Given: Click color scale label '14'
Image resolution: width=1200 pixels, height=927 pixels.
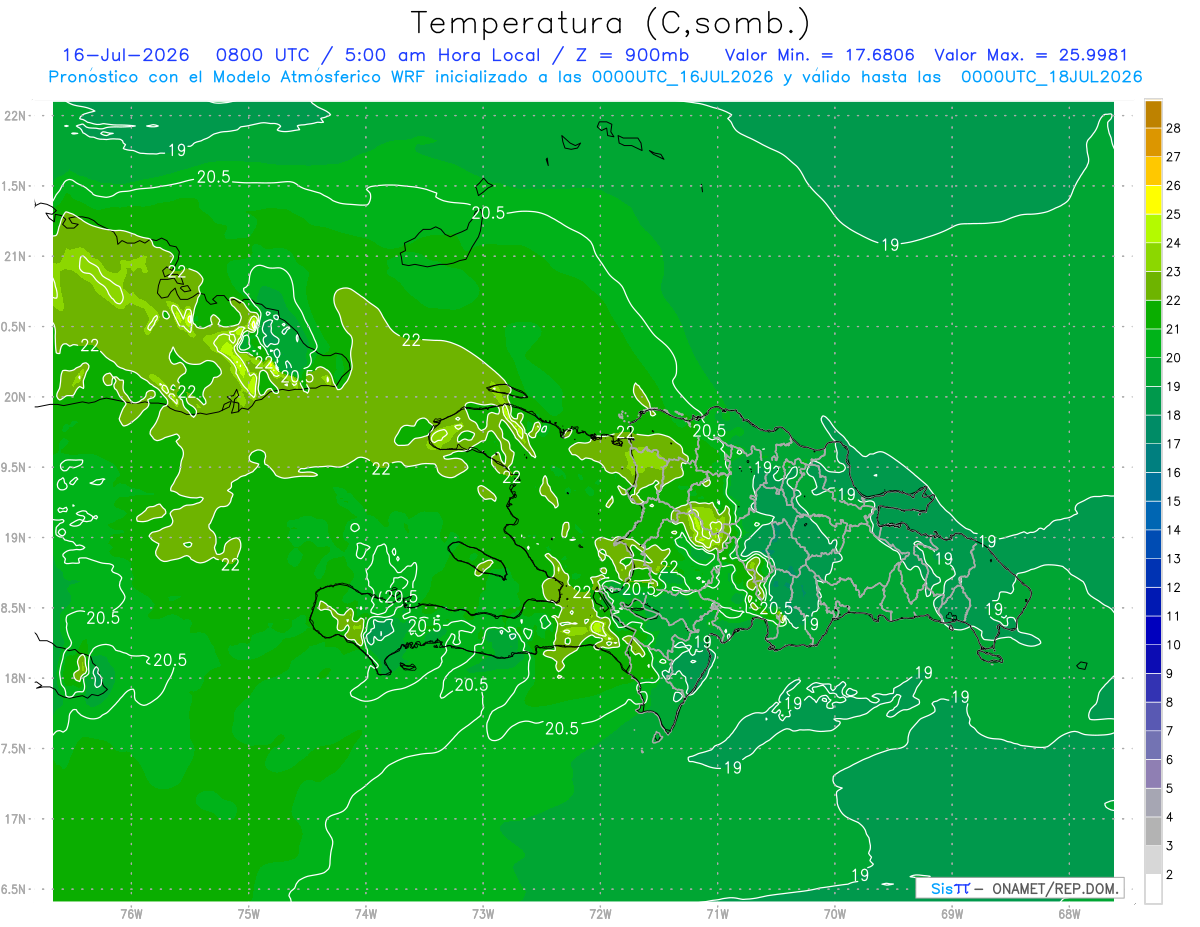Looking at the screenshot, I should [1173, 530].
